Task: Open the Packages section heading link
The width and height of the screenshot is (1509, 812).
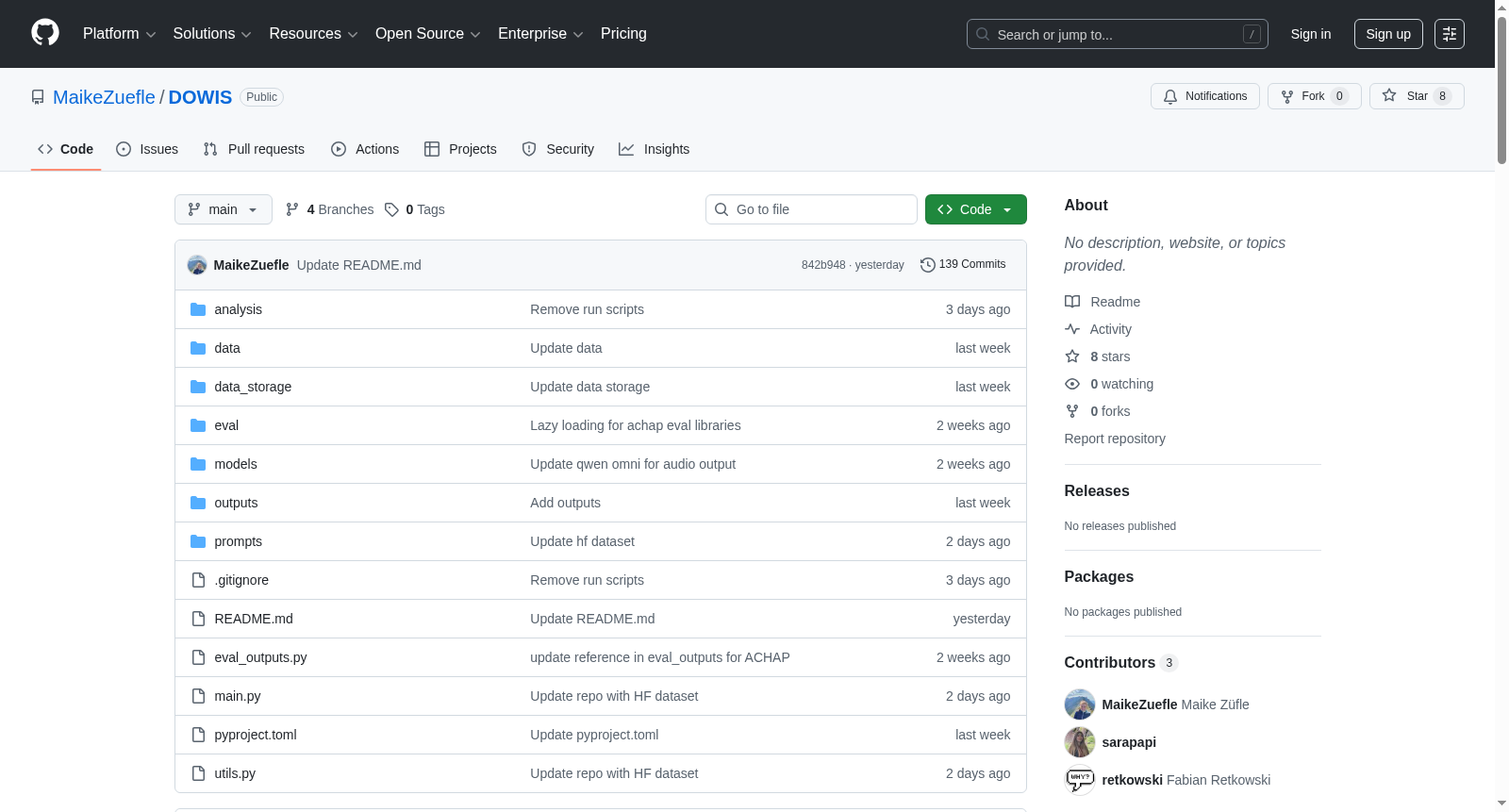Action: tap(1099, 577)
